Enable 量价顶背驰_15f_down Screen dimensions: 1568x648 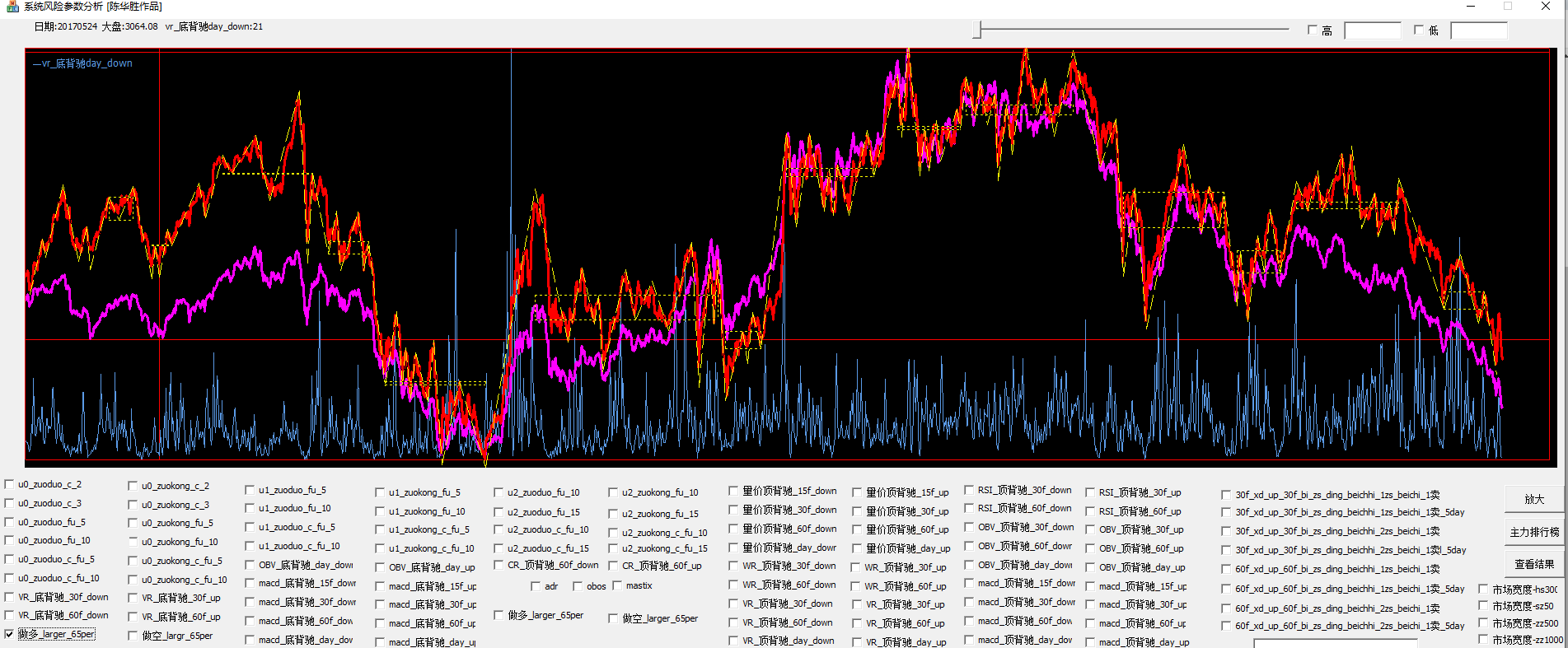(x=733, y=491)
